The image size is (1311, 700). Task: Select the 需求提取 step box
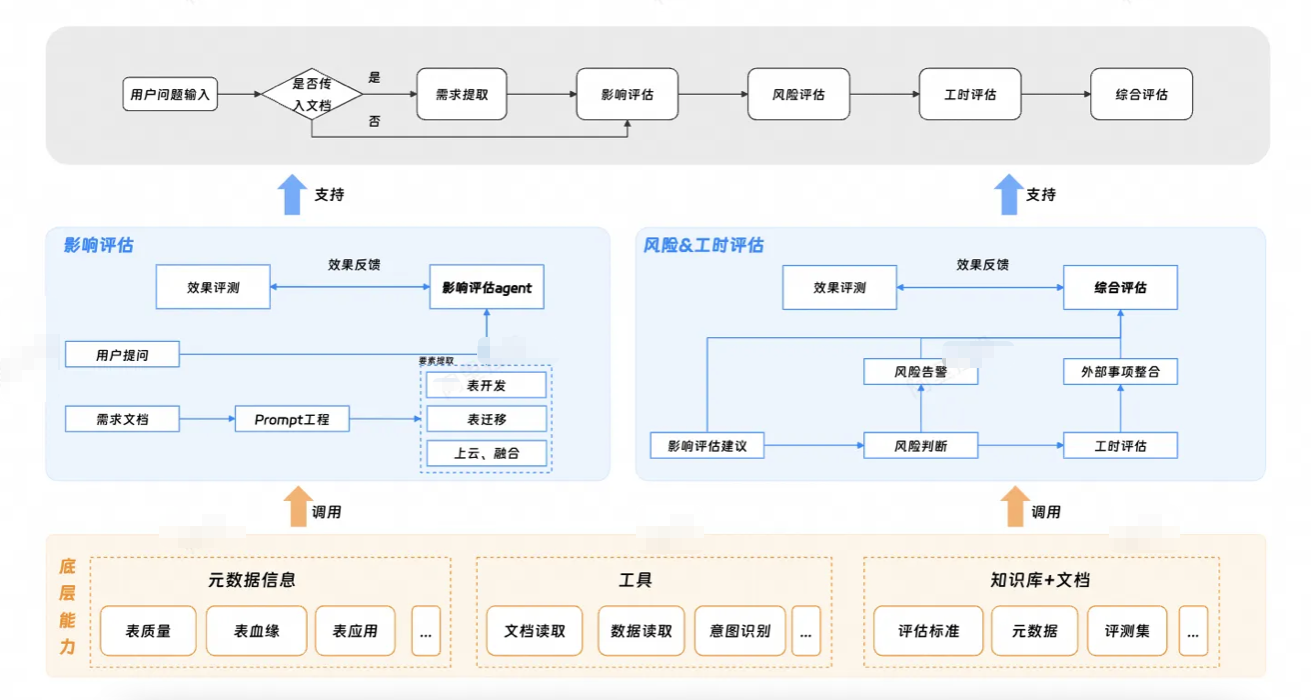[462, 94]
